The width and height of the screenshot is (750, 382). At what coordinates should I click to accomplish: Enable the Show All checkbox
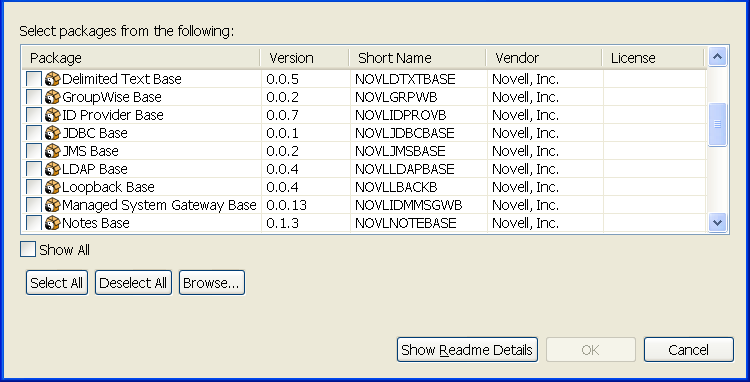(28, 250)
